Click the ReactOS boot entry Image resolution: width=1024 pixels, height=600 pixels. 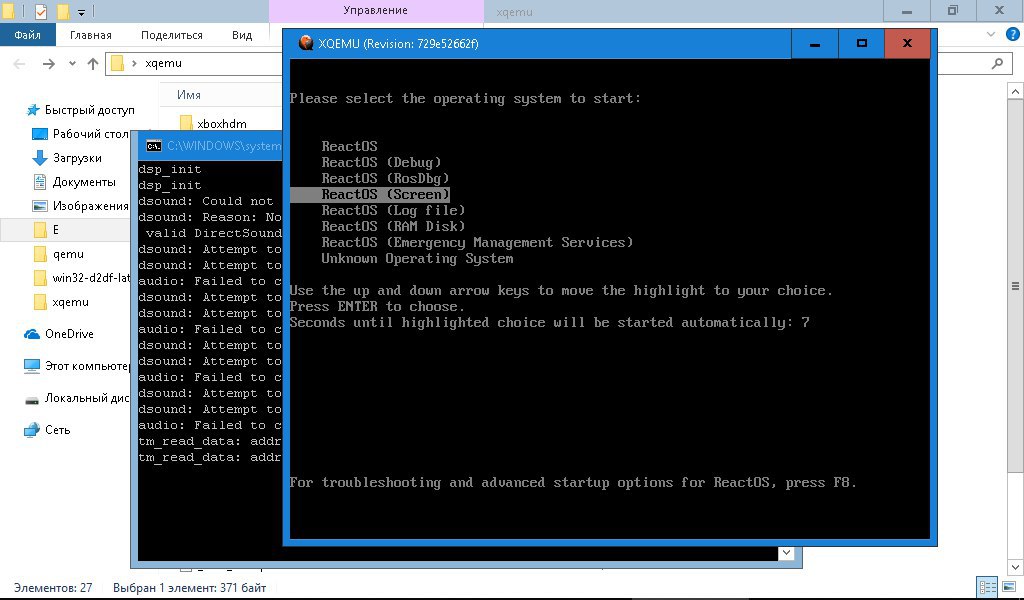pos(349,146)
